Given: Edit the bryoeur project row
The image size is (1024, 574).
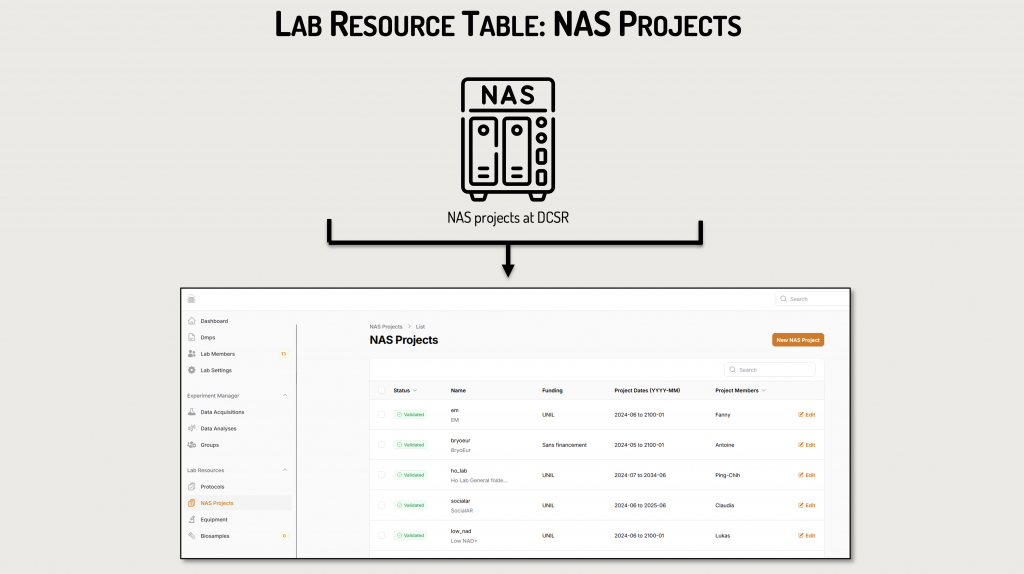Looking at the screenshot, I should pyautogui.click(x=806, y=445).
